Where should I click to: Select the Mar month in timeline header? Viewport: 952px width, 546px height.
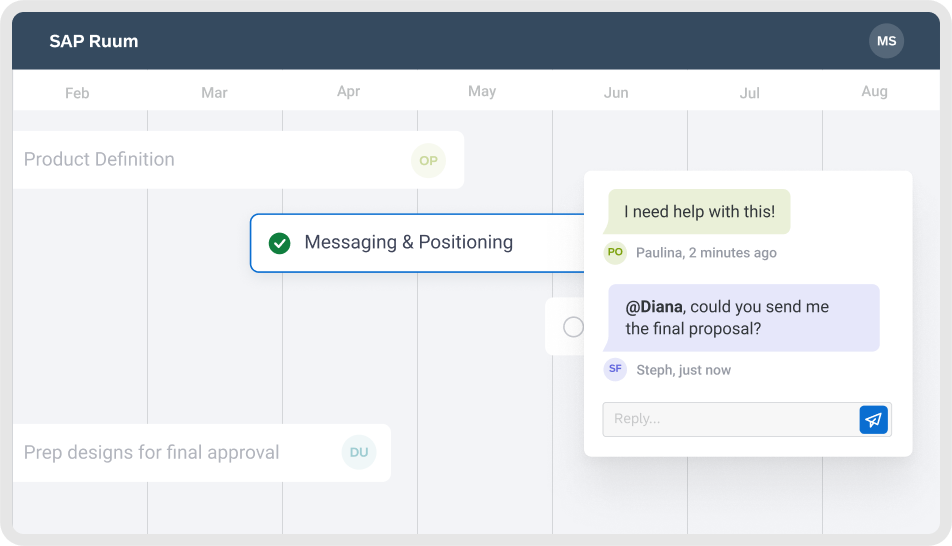[x=214, y=93]
